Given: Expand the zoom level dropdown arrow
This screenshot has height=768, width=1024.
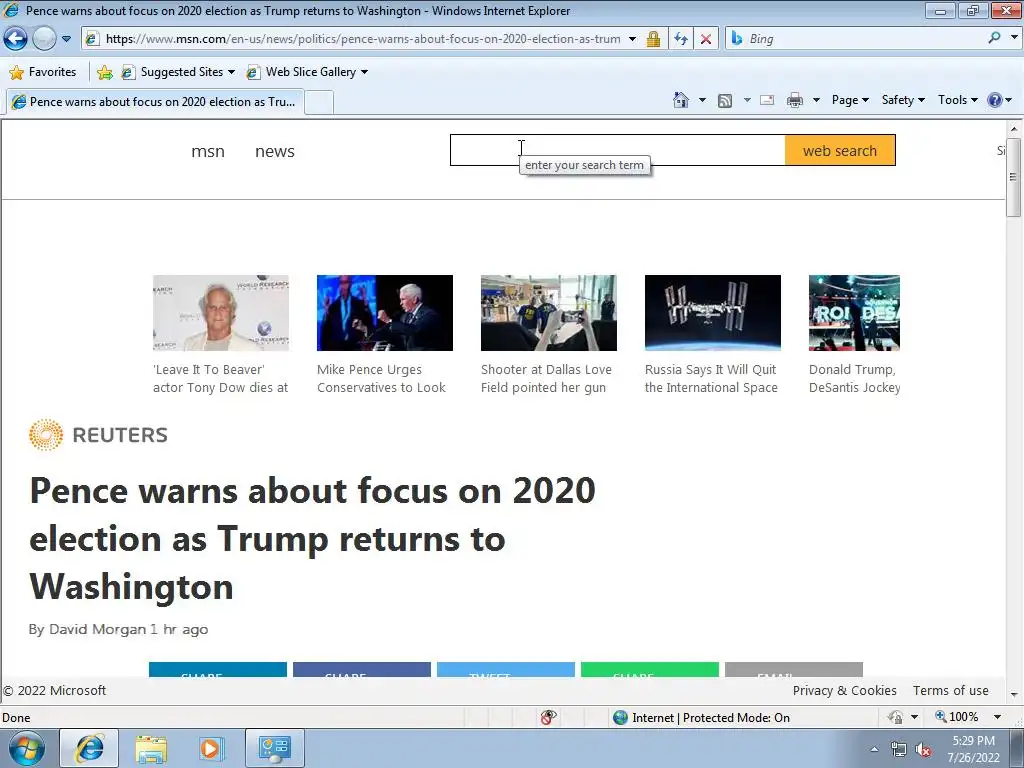Looking at the screenshot, I should [x=997, y=717].
